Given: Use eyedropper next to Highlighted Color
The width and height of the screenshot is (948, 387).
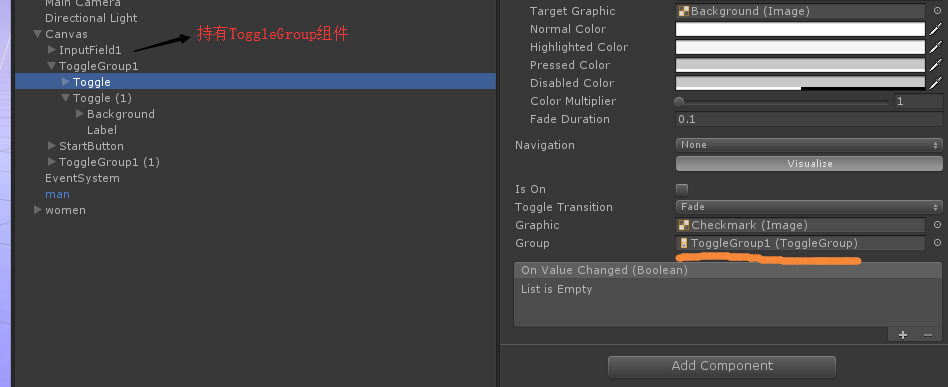Looking at the screenshot, I should coord(935,47).
